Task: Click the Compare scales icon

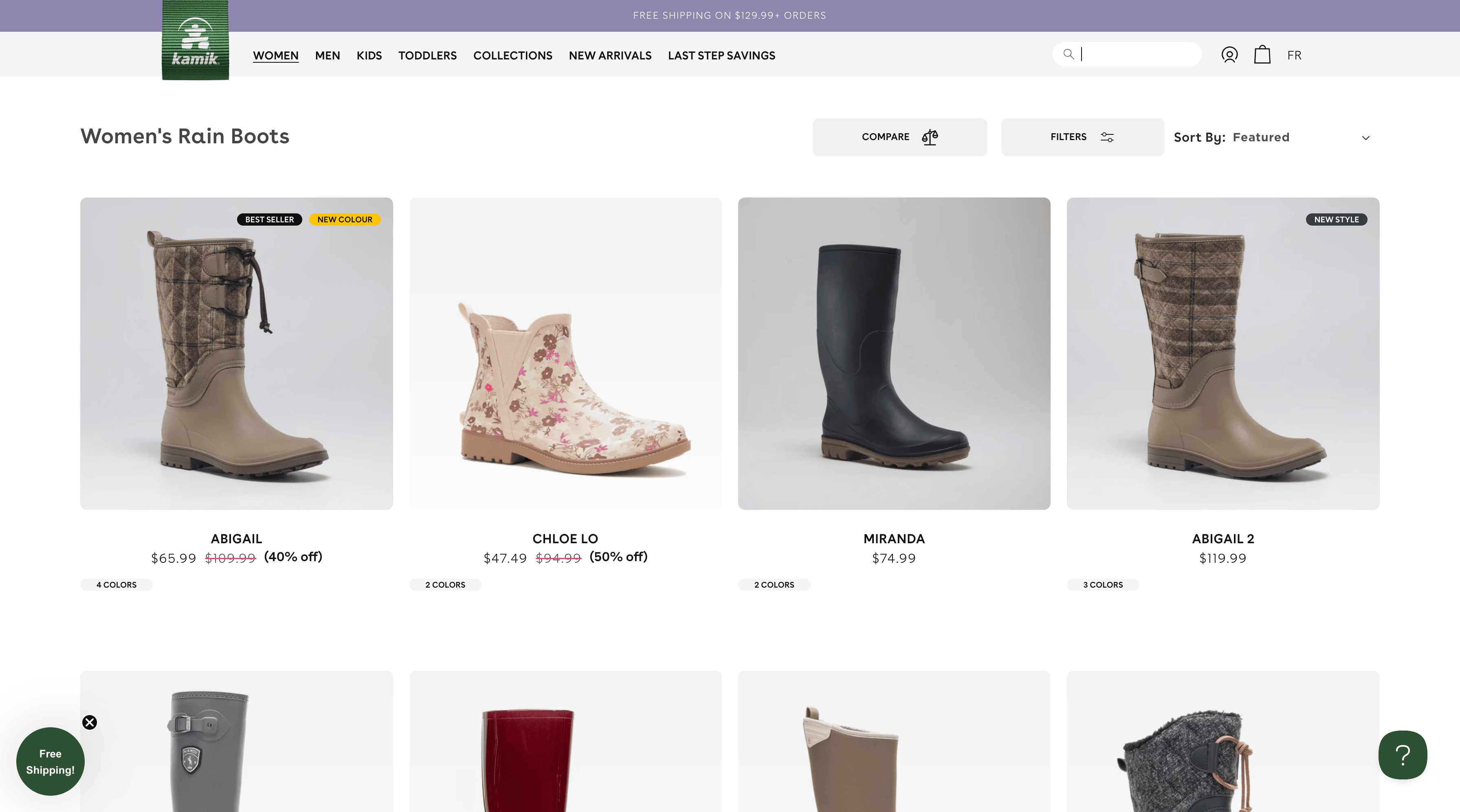Action: point(930,137)
